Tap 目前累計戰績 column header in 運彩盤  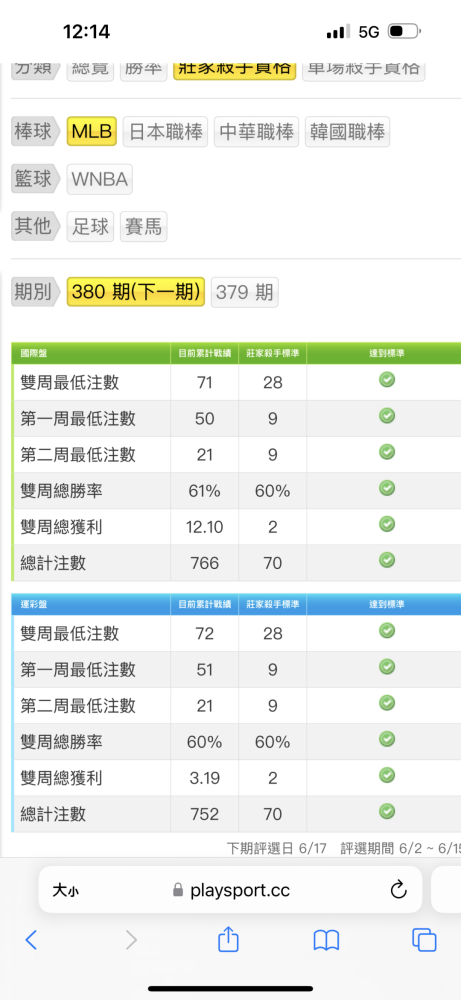pos(205,604)
